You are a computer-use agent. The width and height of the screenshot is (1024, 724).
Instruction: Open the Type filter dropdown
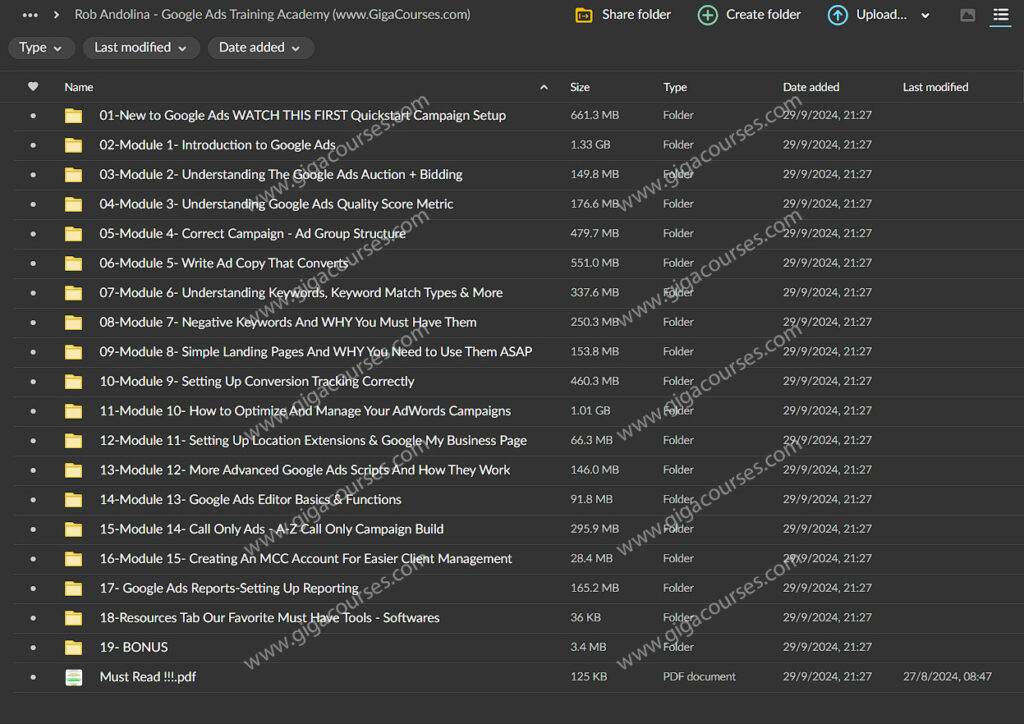pos(41,47)
